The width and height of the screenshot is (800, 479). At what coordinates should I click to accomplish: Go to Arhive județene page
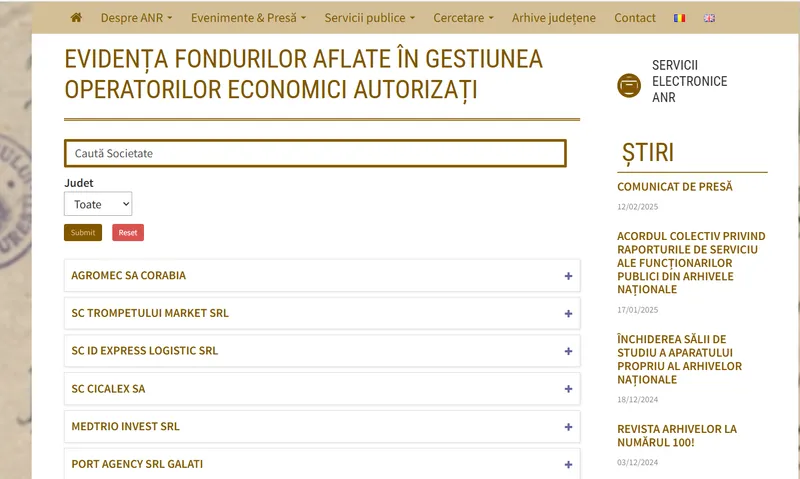[x=553, y=18]
